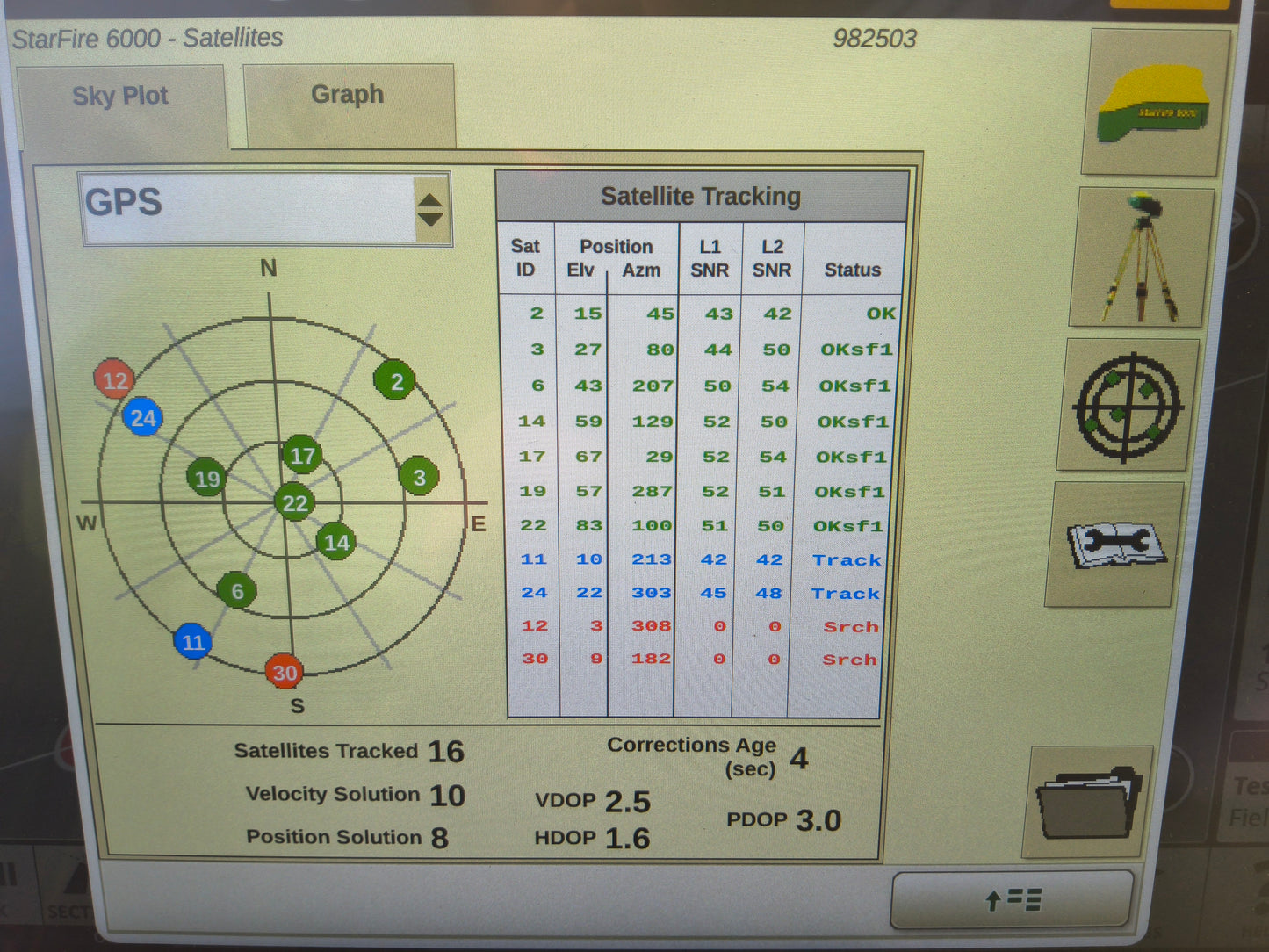This screenshot has width=1269, height=952.
Task: Click the serial number 982503
Action: (x=875, y=39)
